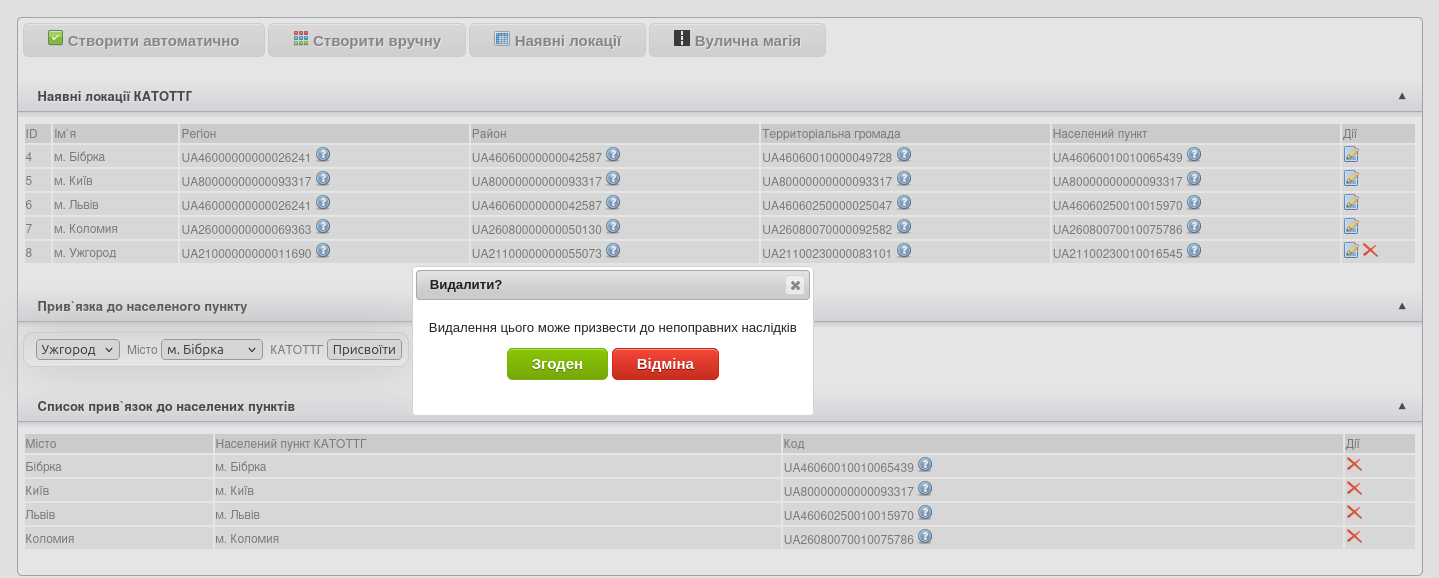This screenshot has height=578, width=1439.
Task: Remove the Львів binding with red cross
Action: coord(1354,513)
